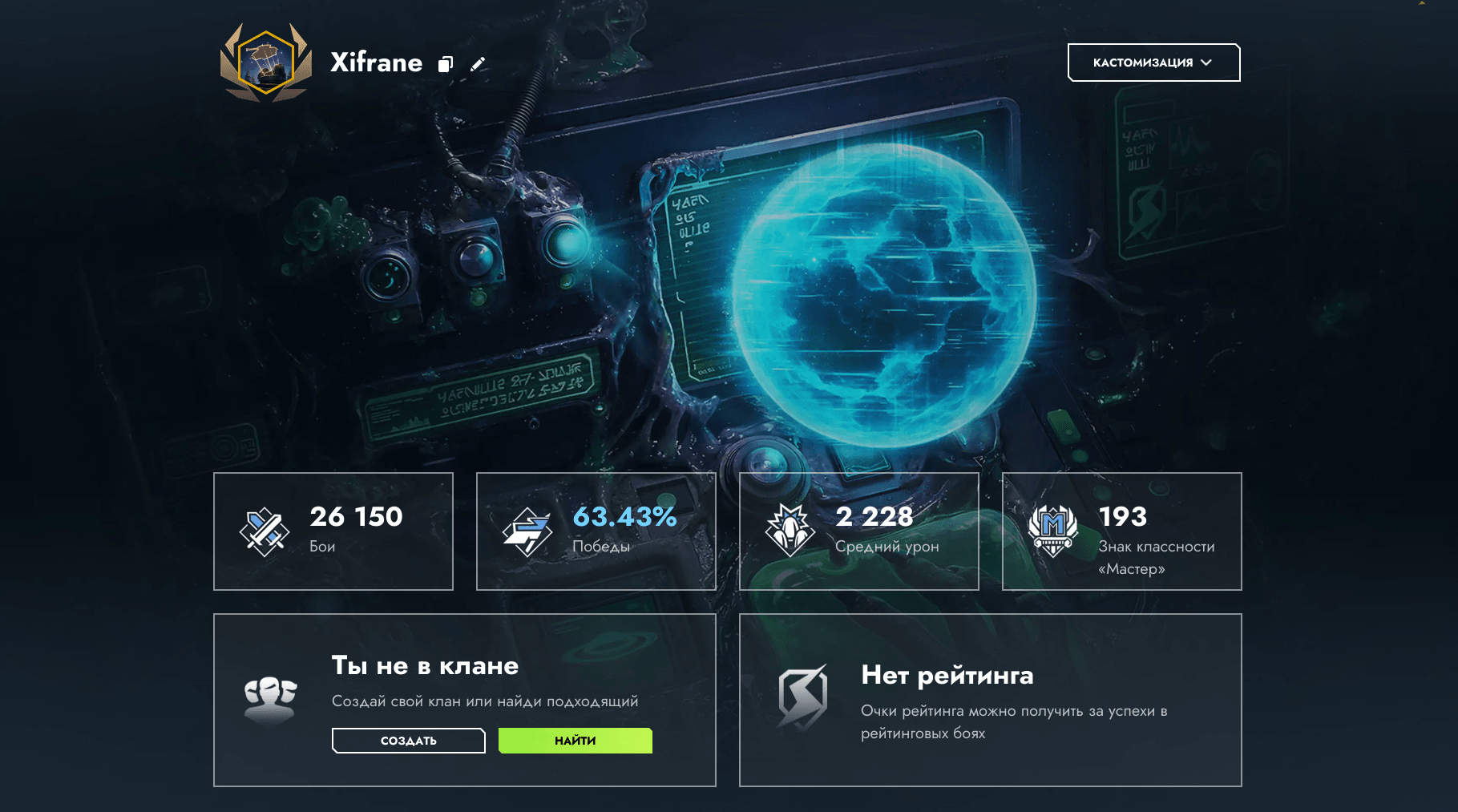Screen dimensions: 1458x812
Task: Open the 193 Знак классности card
Action: click(1122, 531)
